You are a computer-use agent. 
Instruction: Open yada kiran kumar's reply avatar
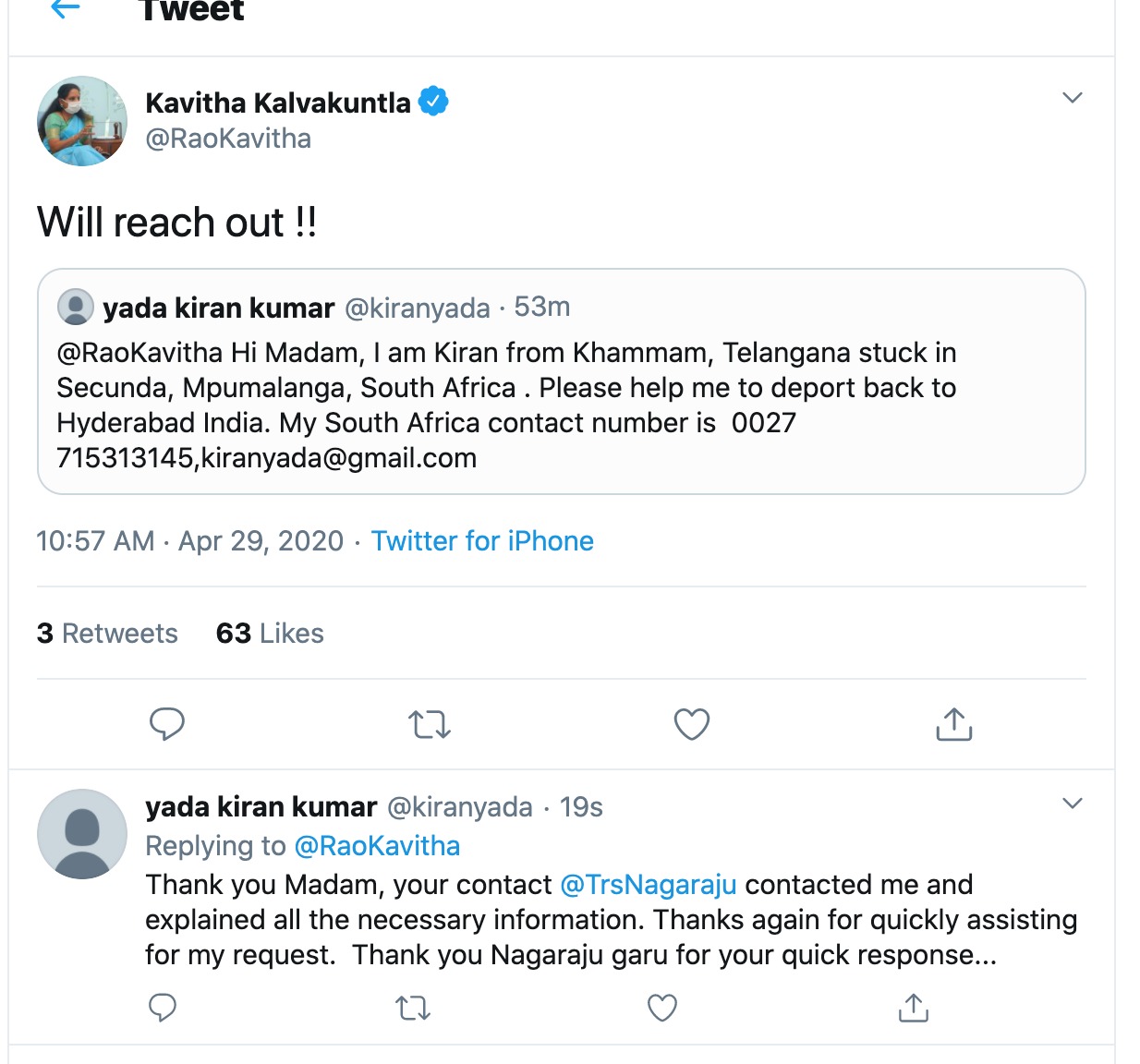tap(82, 834)
